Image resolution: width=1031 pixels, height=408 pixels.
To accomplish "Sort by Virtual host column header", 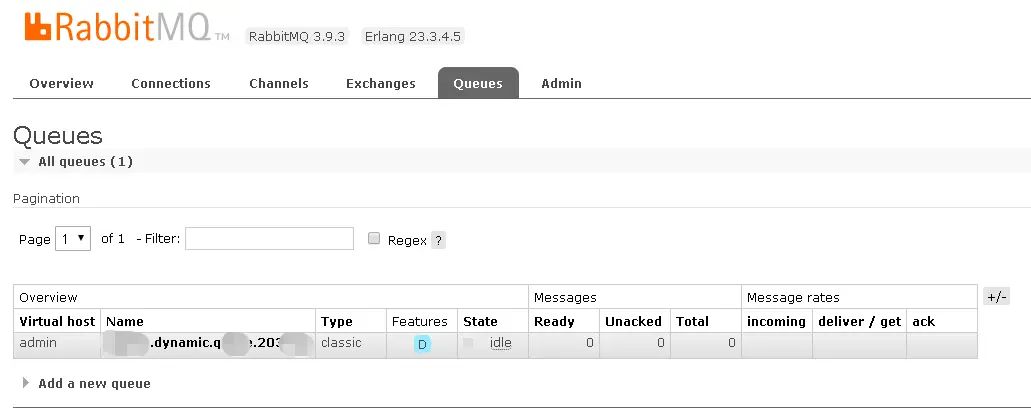I will pos(57,321).
